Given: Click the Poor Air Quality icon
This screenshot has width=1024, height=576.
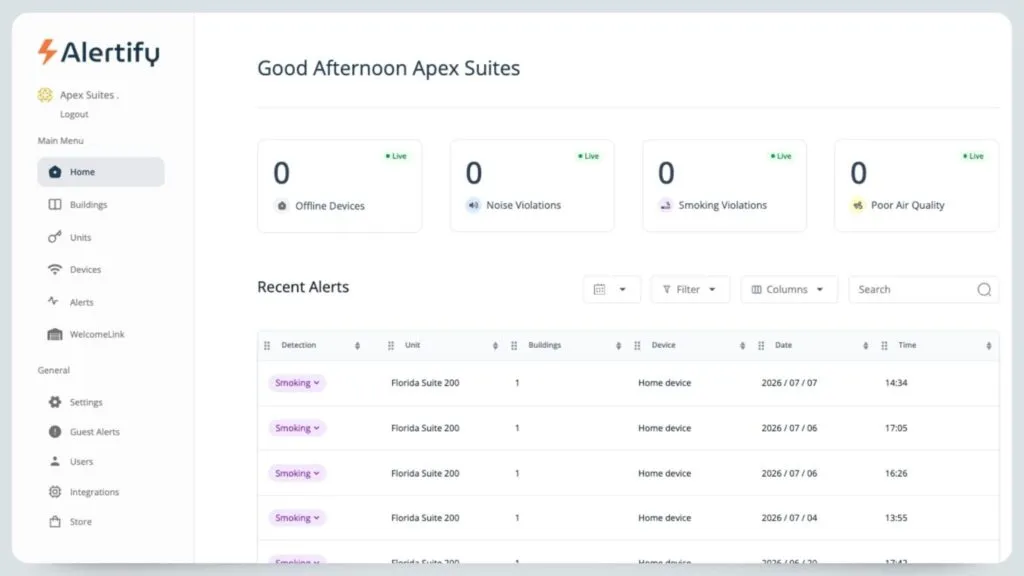Looking at the screenshot, I should 857,205.
